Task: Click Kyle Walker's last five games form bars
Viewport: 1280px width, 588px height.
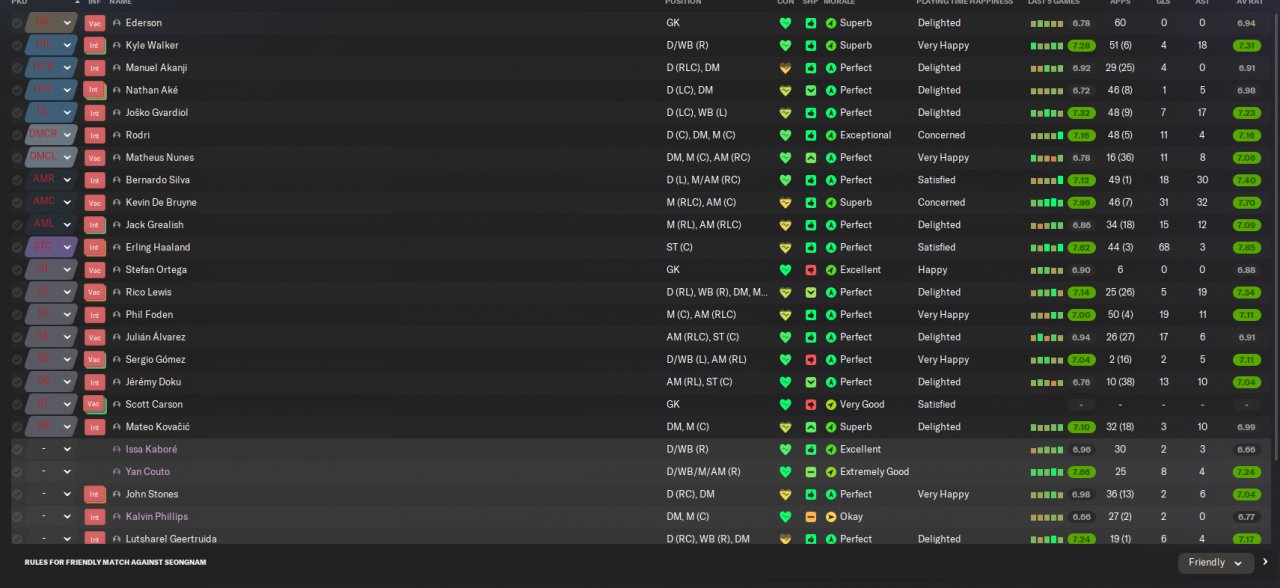Action: [x=1047, y=45]
